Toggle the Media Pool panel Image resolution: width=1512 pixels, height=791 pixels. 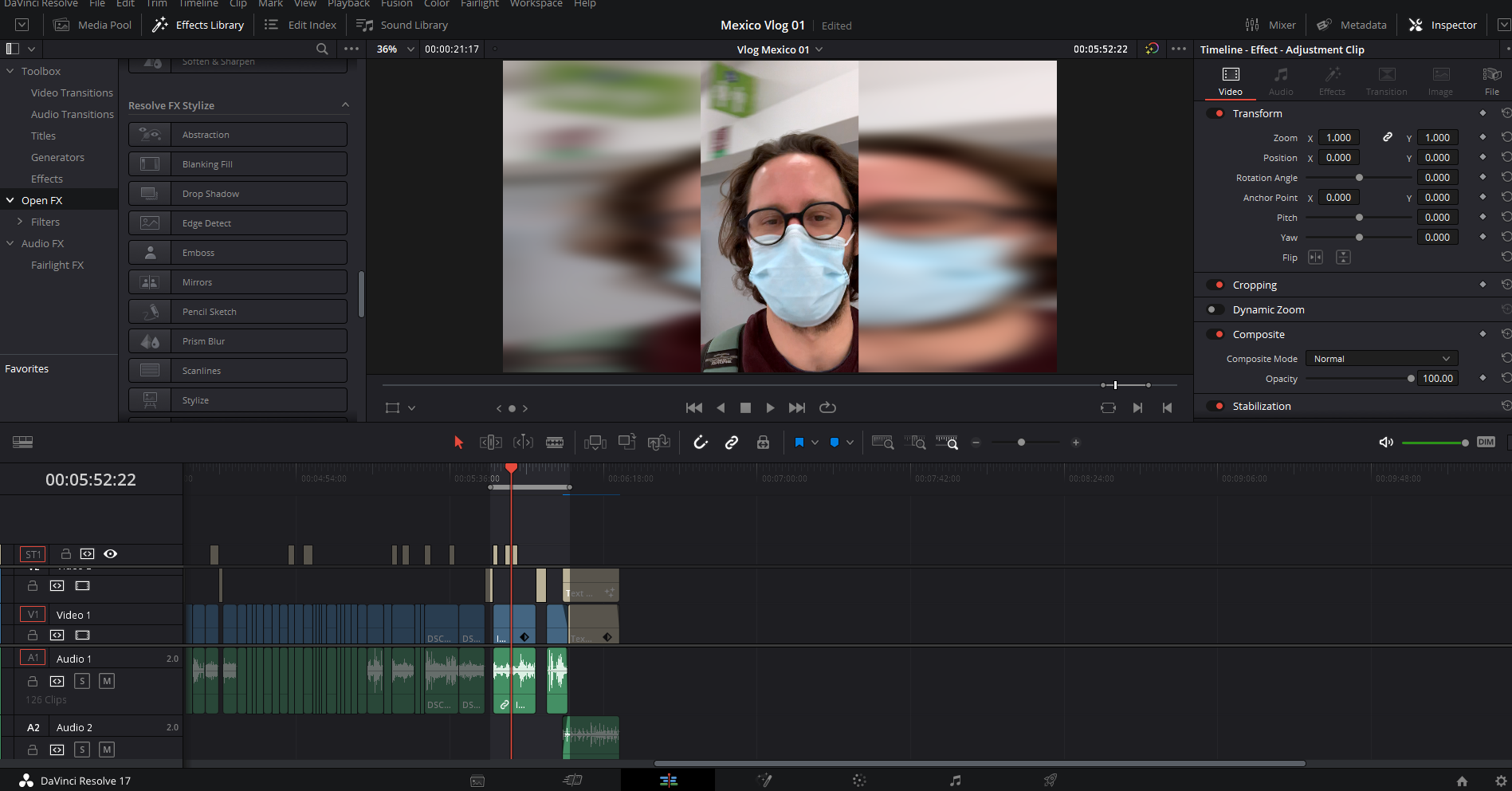tap(92, 25)
